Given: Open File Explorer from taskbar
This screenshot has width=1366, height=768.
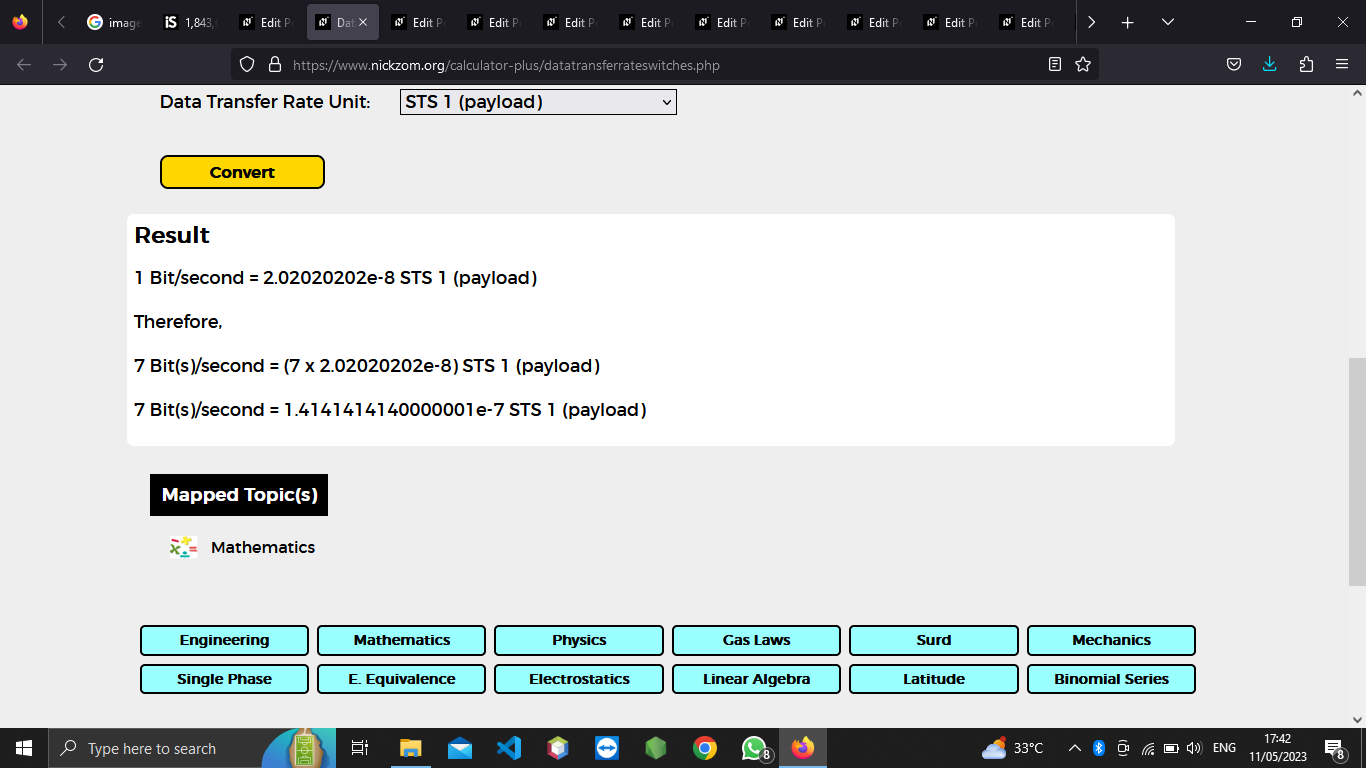Looking at the screenshot, I should coord(411,748).
